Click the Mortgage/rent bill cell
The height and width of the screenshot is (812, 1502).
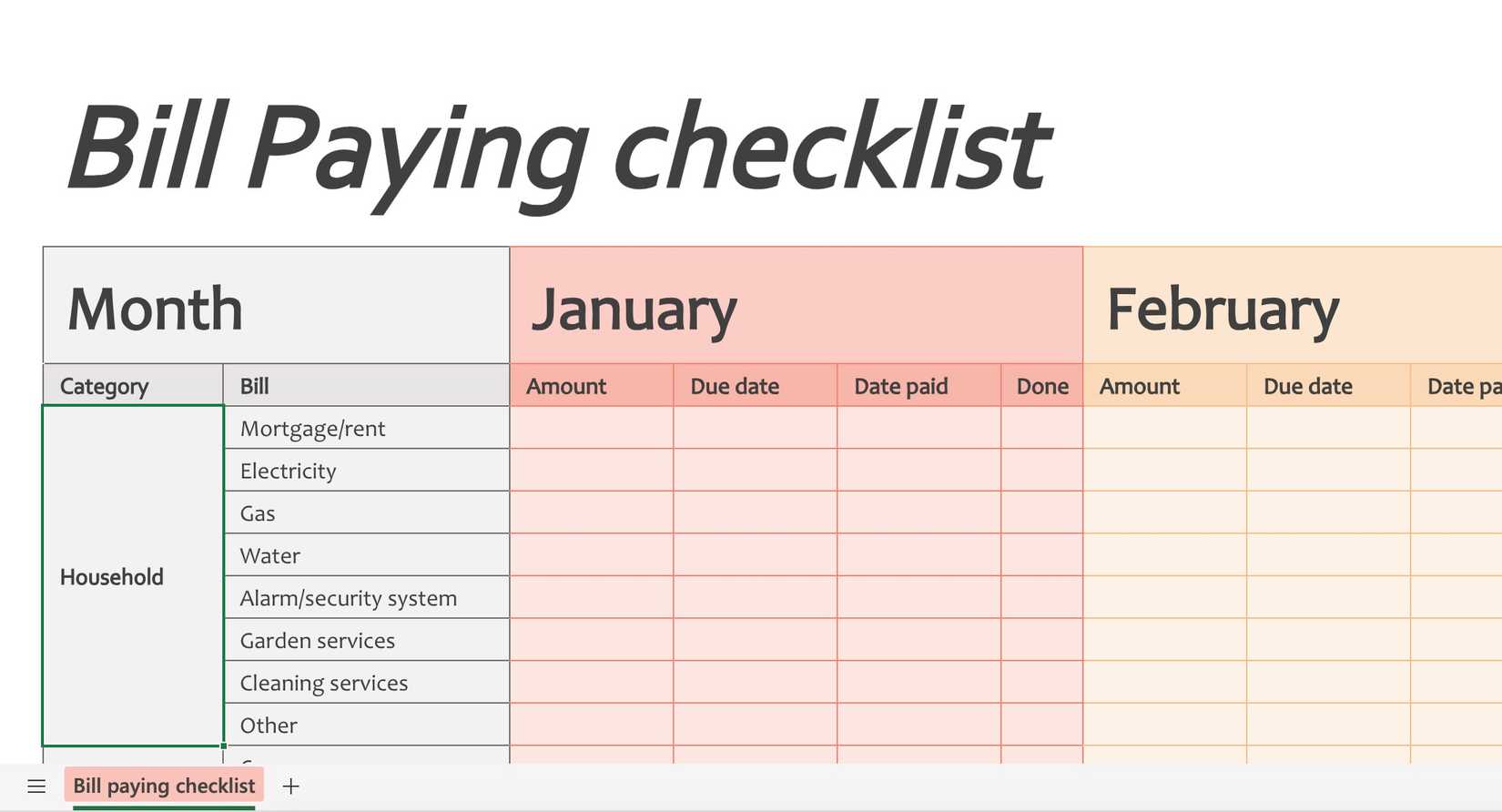[312, 428]
